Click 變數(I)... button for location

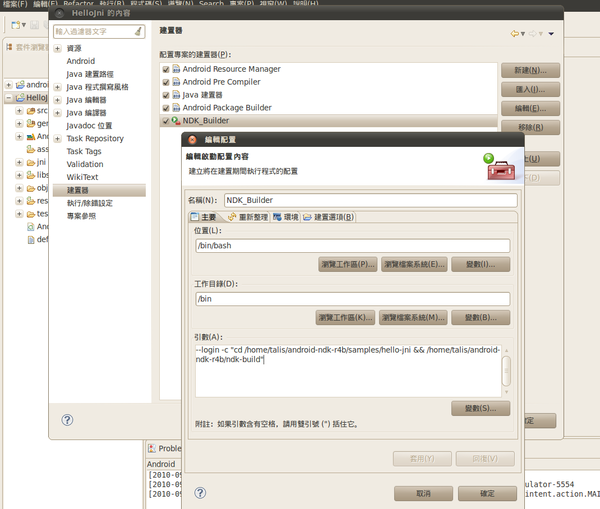pyautogui.click(x=481, y=264)
